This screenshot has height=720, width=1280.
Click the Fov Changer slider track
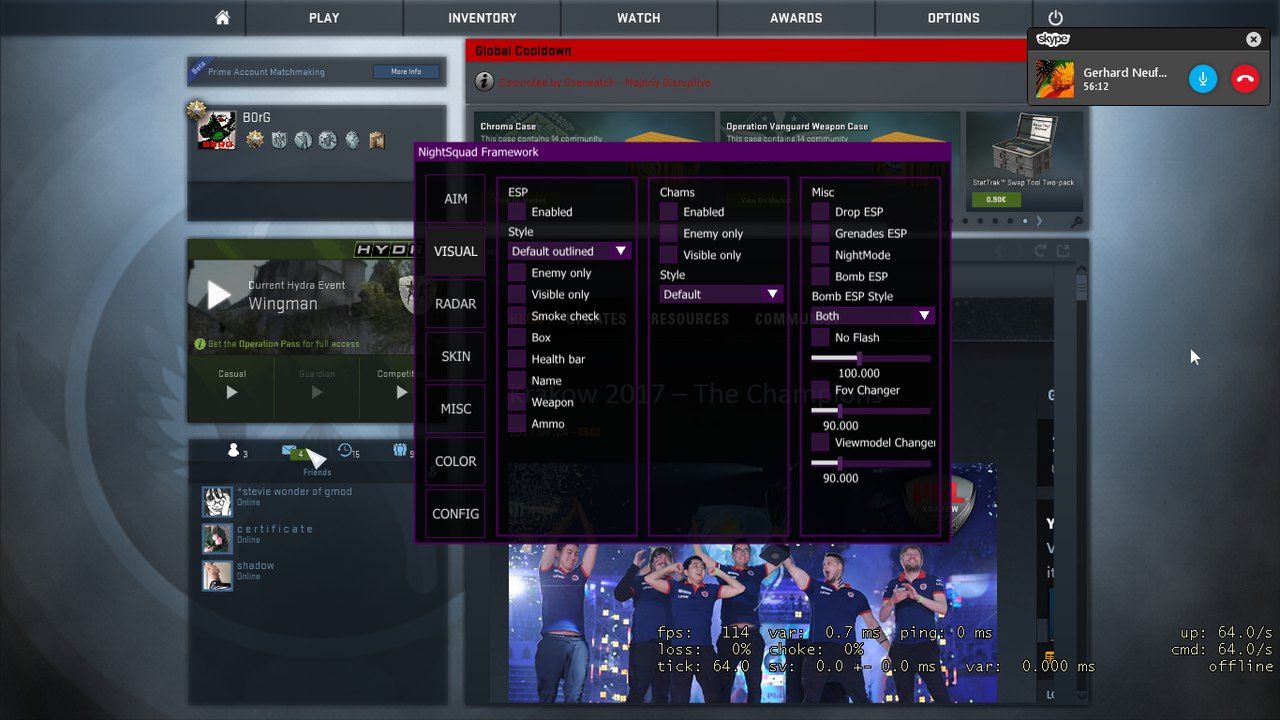(x=871, y=410)
